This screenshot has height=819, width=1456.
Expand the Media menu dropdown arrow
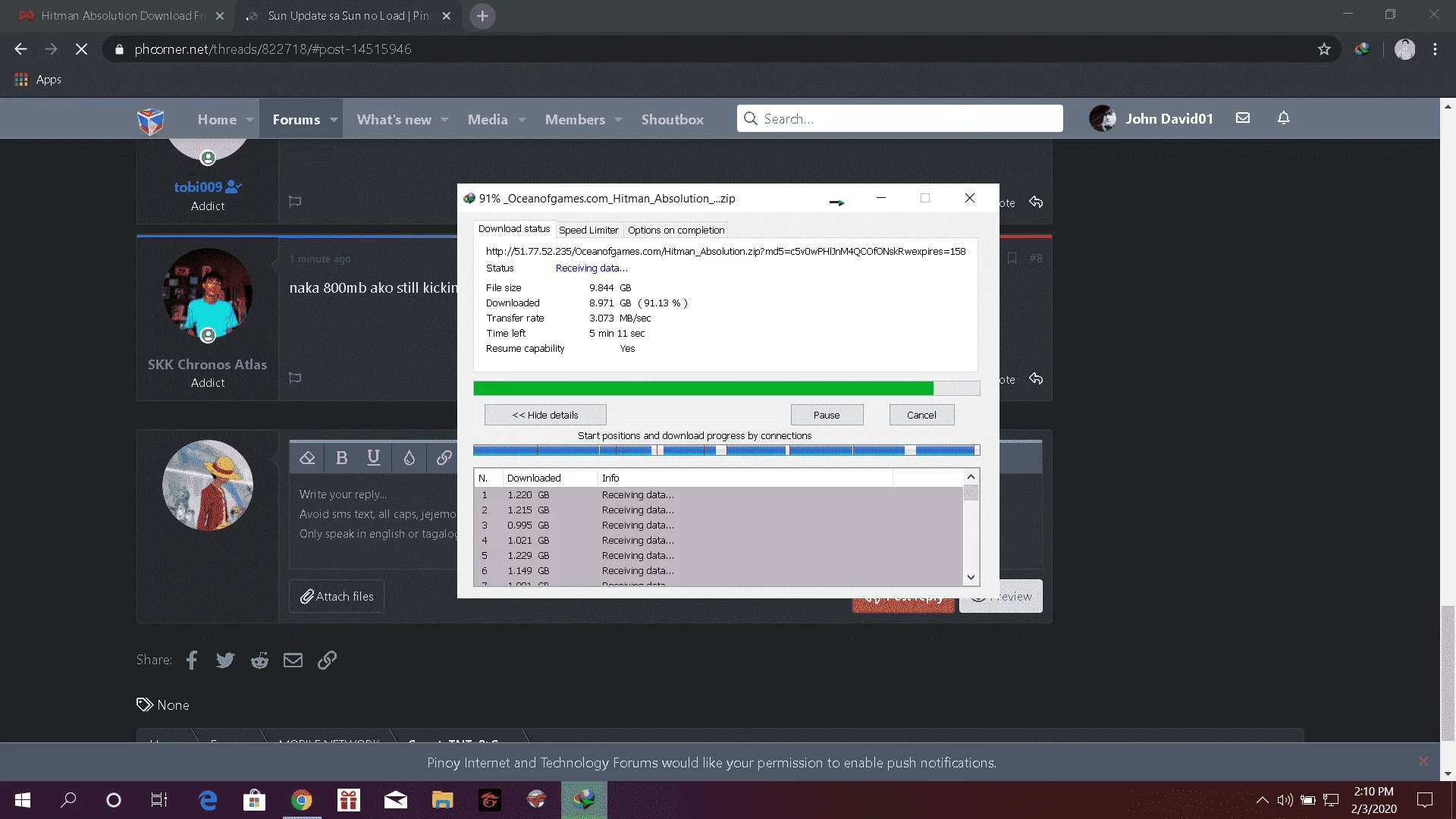tap(522, 120)
